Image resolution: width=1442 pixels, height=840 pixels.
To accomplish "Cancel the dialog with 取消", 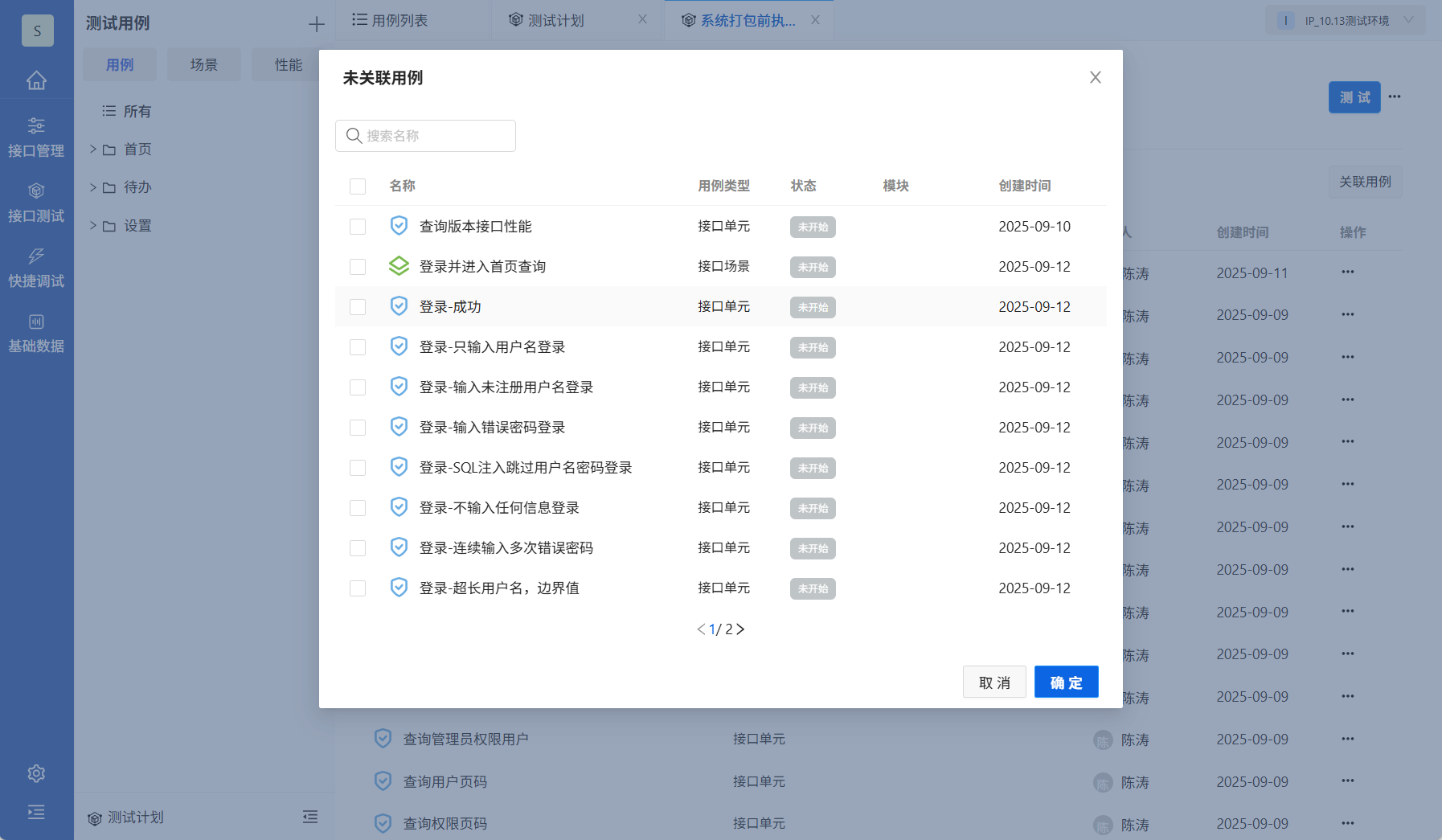I will pos(994,682).
